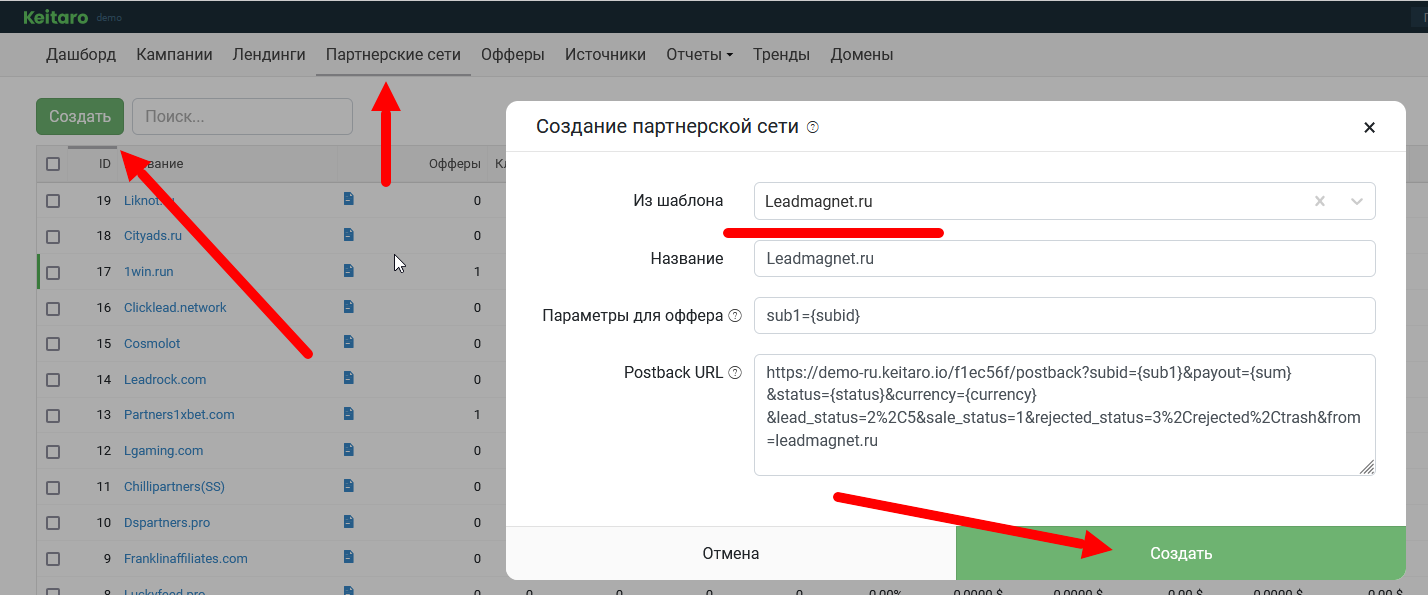1428x595 pixels.
Task: Switch to the Лендинги tab
Action: pyautogui.click(x=269, y=55)
